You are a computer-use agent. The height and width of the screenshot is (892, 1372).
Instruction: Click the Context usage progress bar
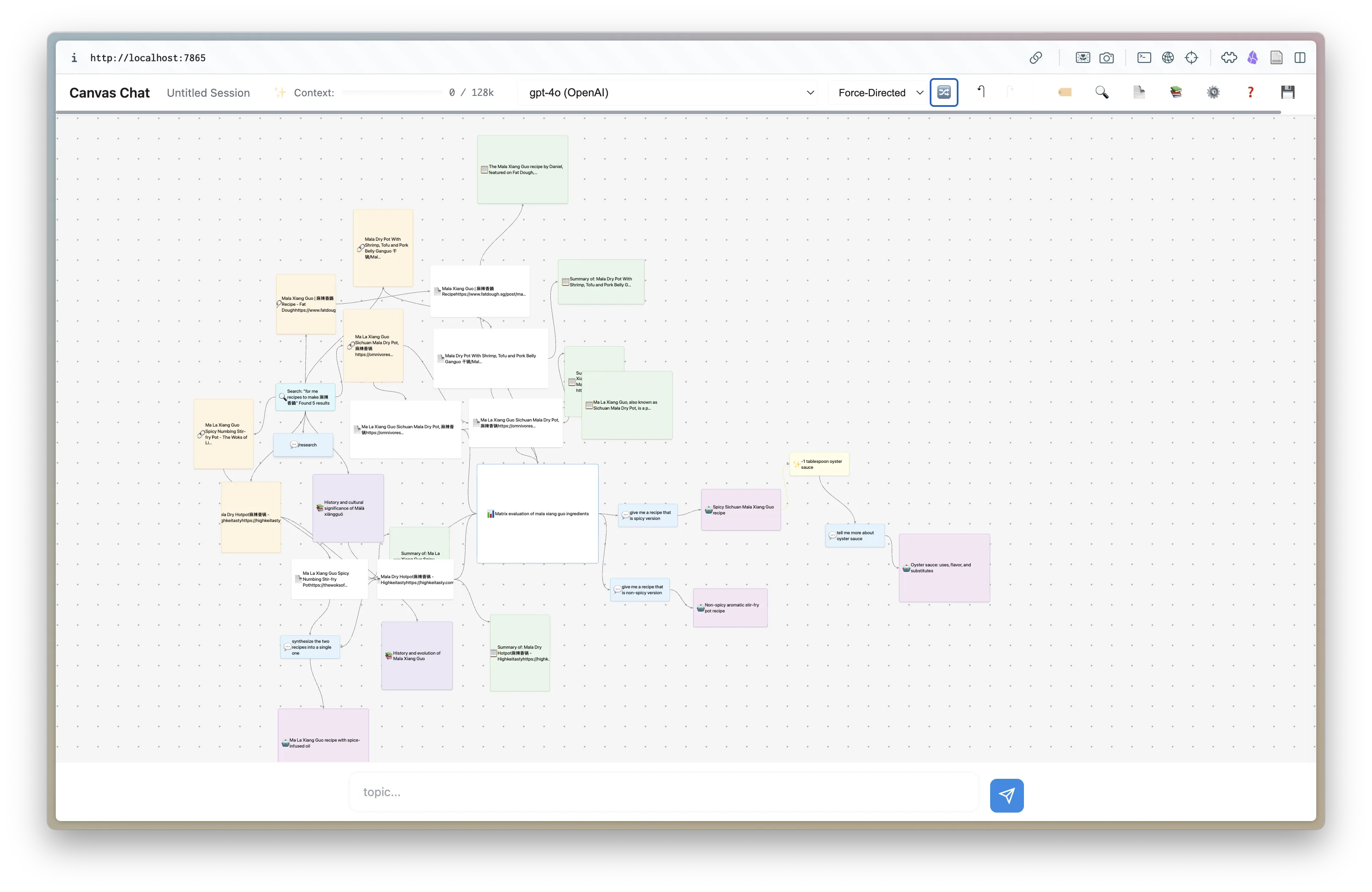[392, 92]
